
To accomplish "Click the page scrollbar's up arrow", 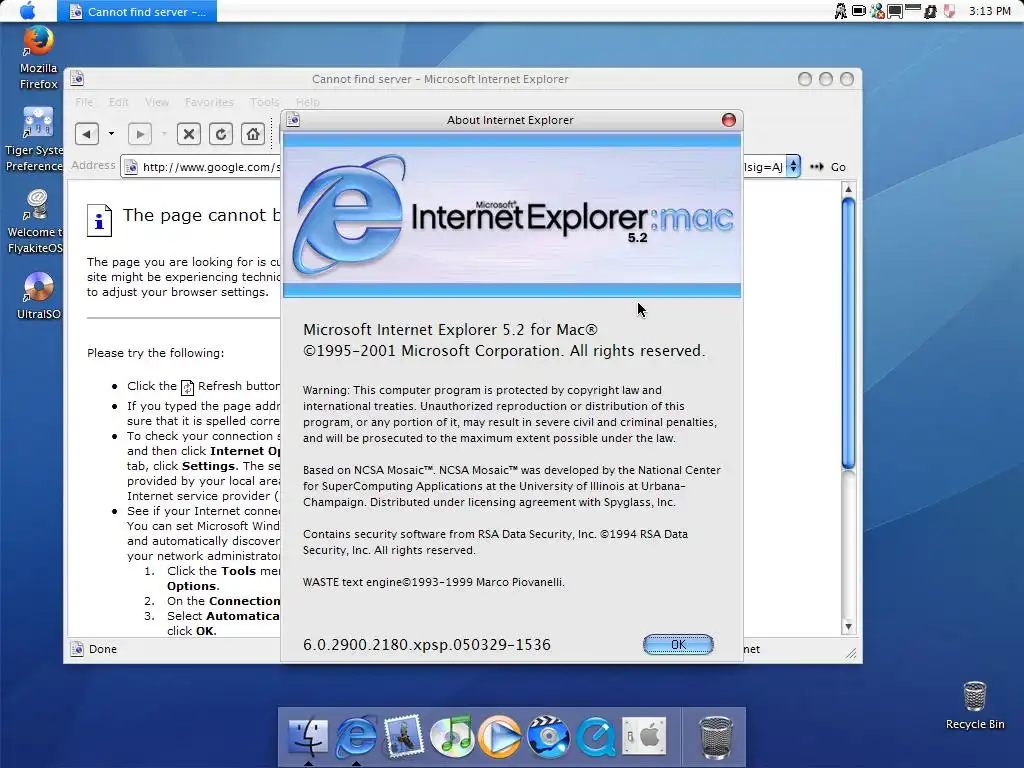I will tap(848, 189).
